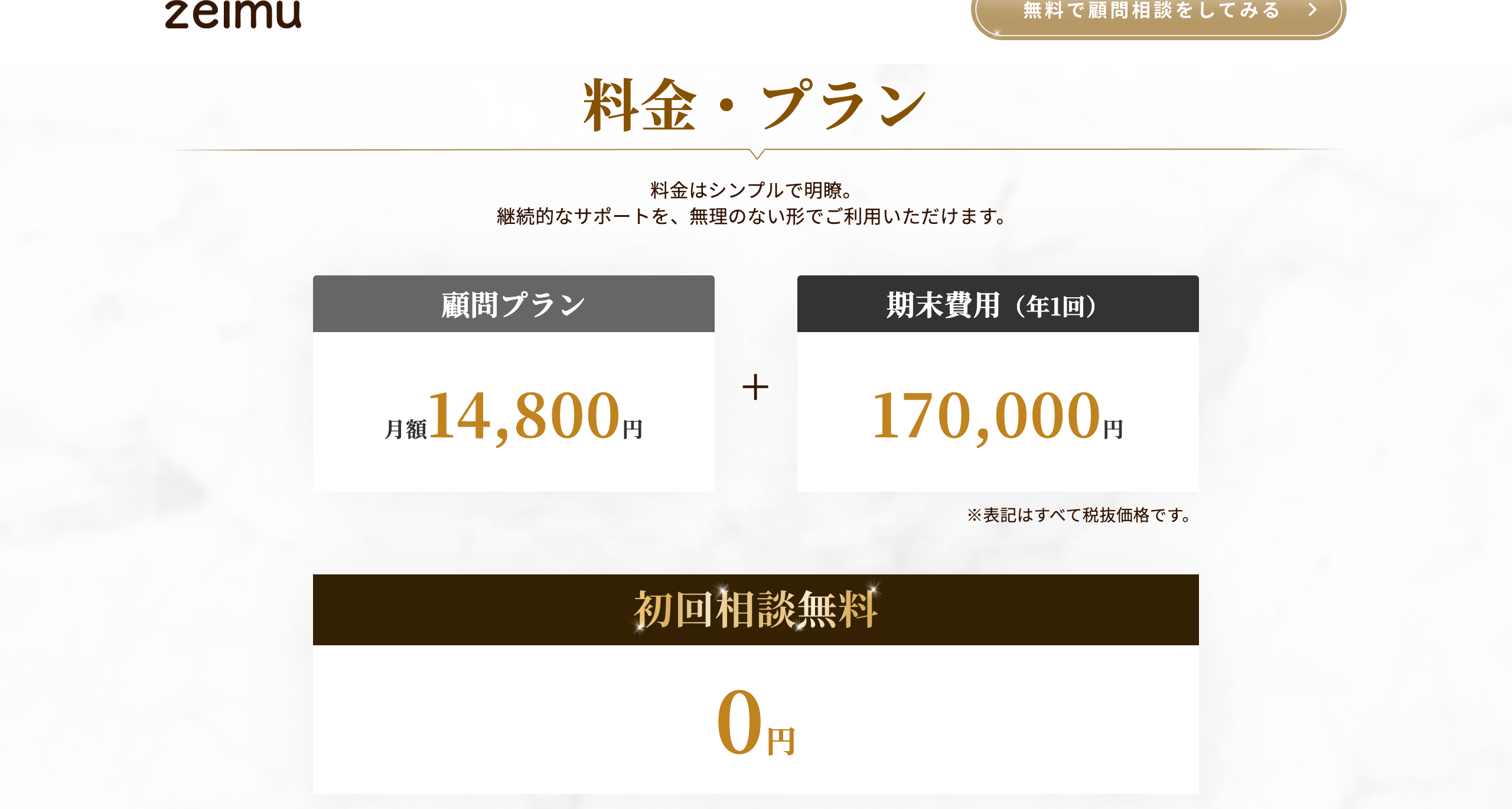Click the 料金・プラン page heading
1512x809 pixels.
click(755, 105)
